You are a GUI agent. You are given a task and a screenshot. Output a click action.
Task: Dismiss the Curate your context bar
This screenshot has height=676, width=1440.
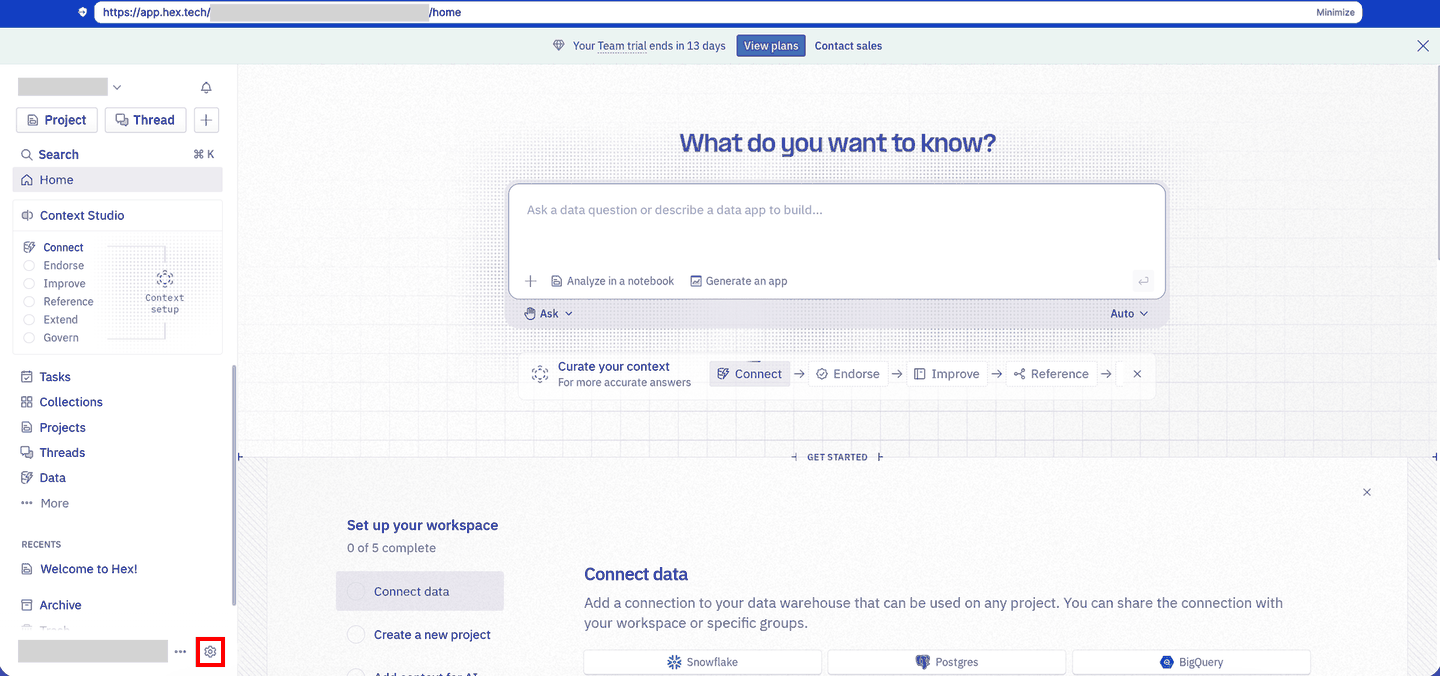click(x=1137, y=374)
